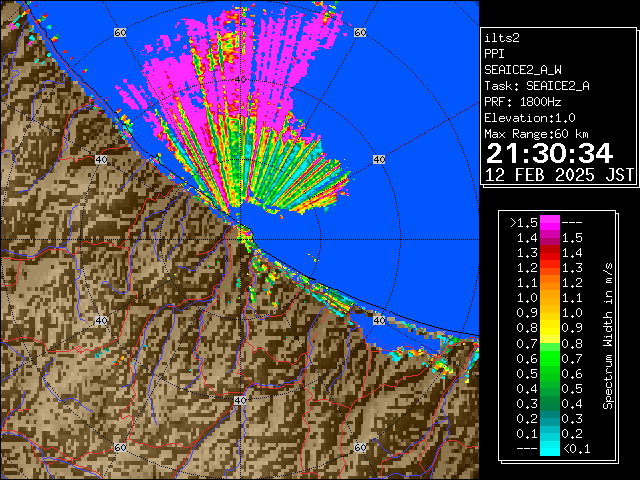Click the '---' entry atop the legend's right column

tap(572, 223)
